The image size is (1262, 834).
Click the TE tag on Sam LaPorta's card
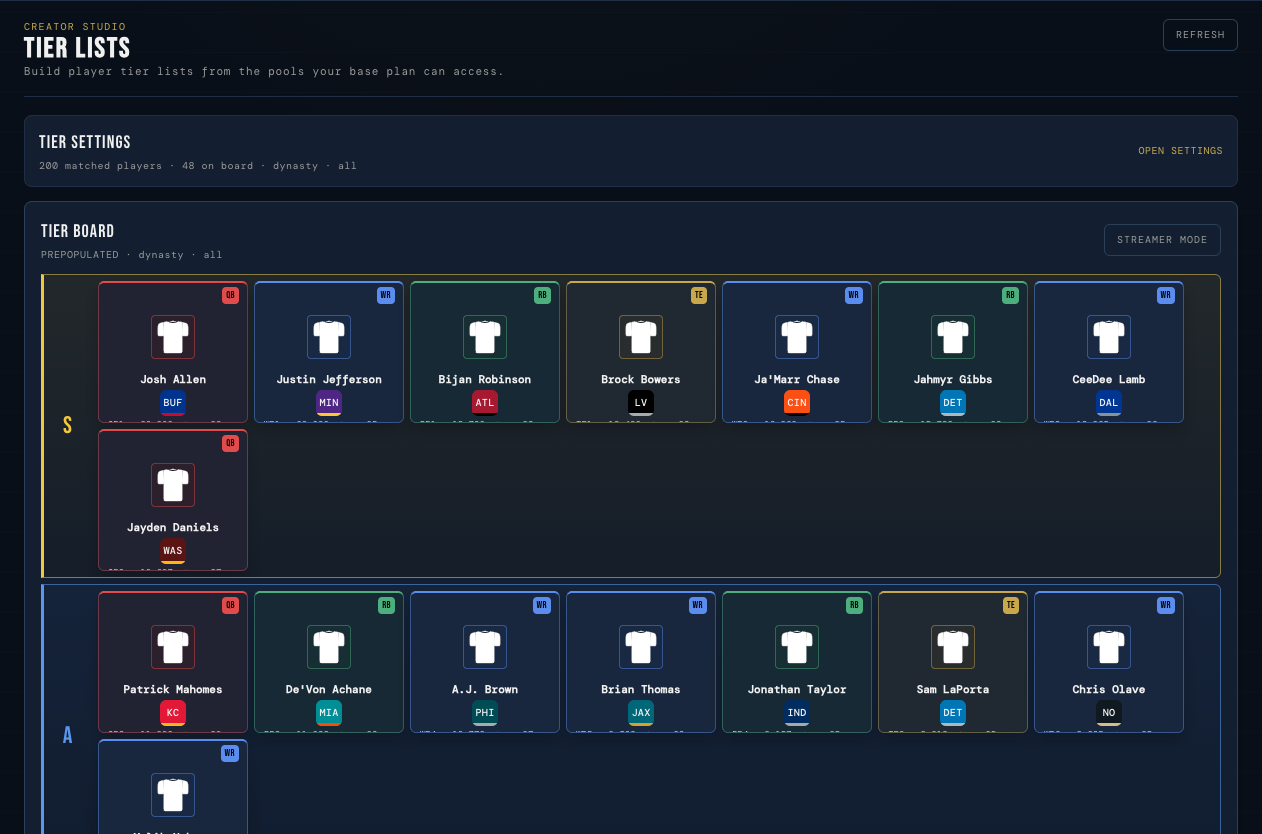pyautogui.click(x=1010, y=605)
